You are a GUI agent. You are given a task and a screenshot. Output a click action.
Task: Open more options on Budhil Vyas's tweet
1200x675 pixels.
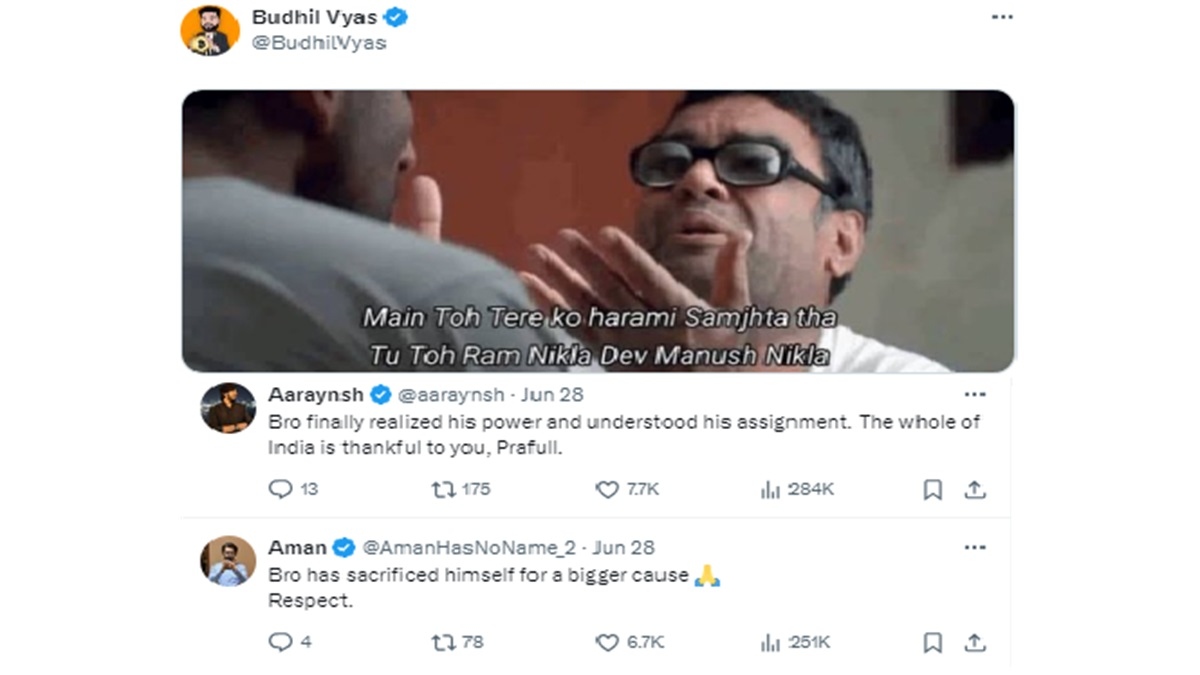(1001, 18)
